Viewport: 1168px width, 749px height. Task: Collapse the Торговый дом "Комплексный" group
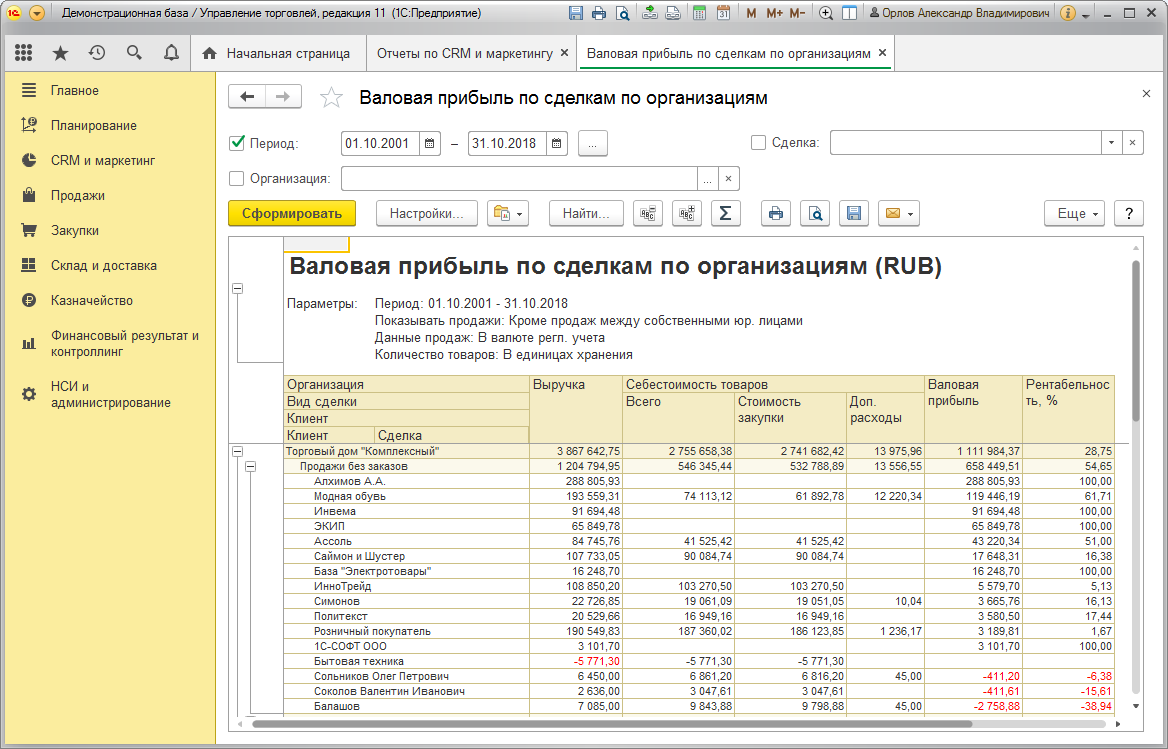pyautogui.click(x=238, y=451)
